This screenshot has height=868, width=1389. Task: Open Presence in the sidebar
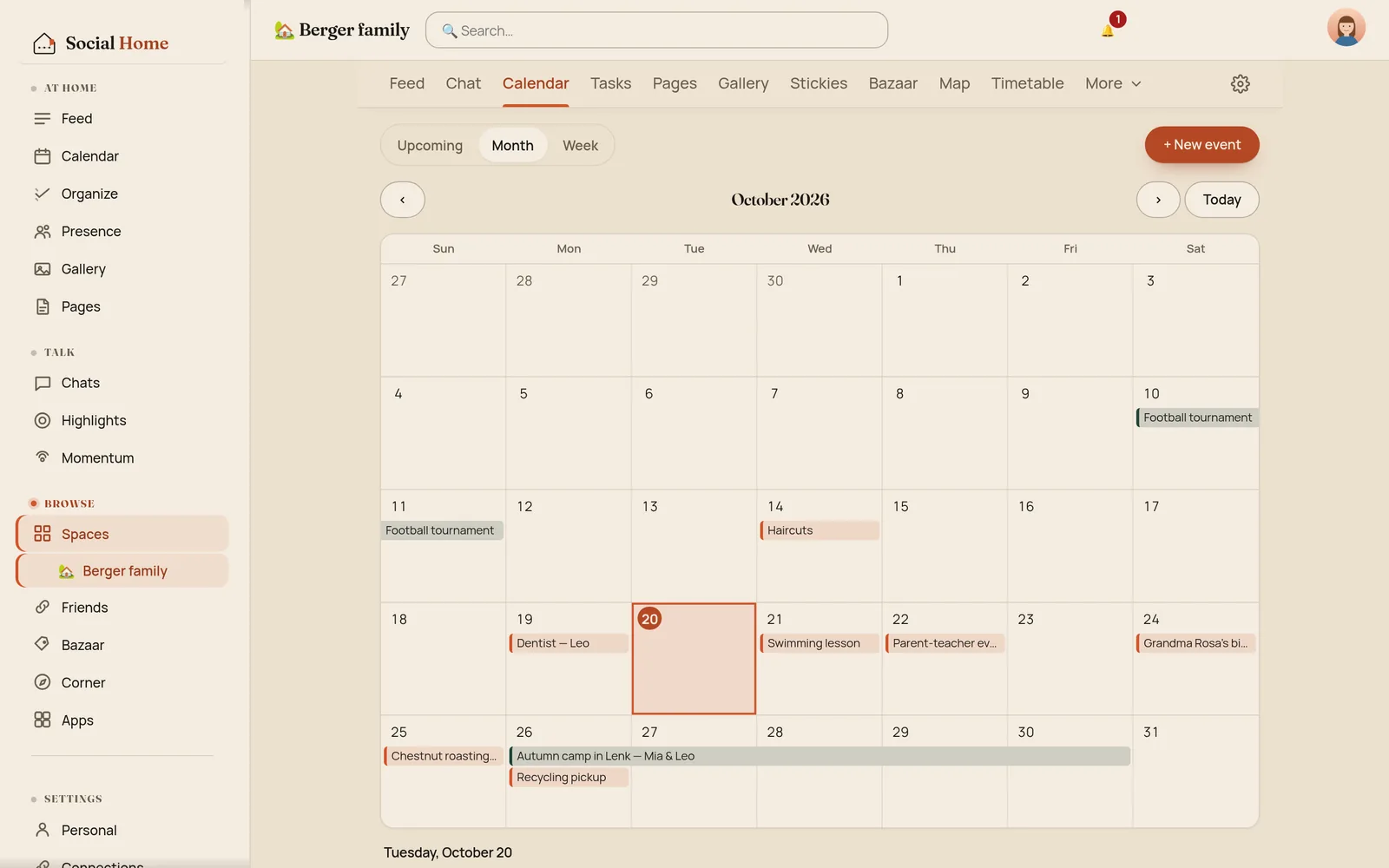[x=122, y=232]
